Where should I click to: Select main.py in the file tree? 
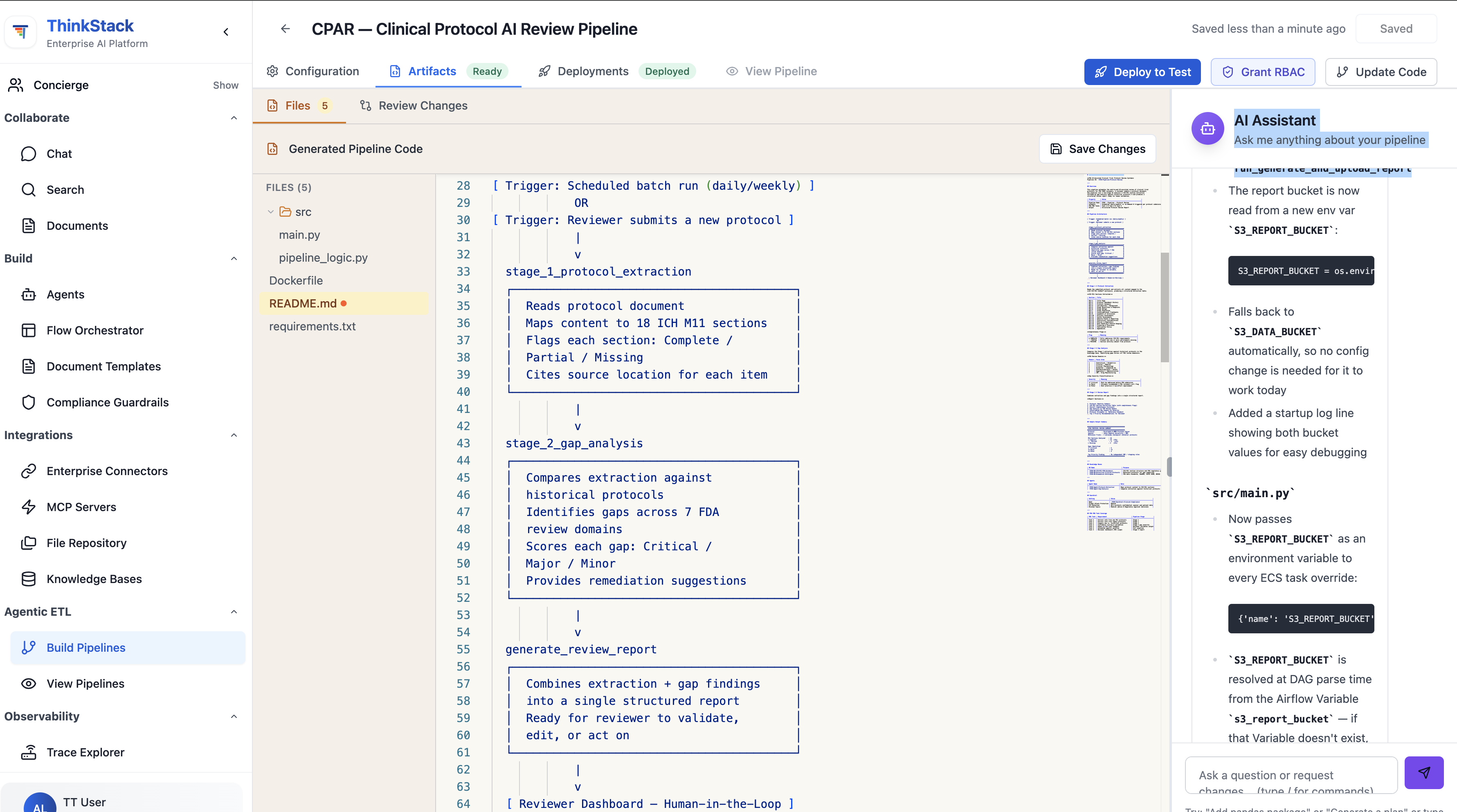pyautogui.click(x=299, y=235)
